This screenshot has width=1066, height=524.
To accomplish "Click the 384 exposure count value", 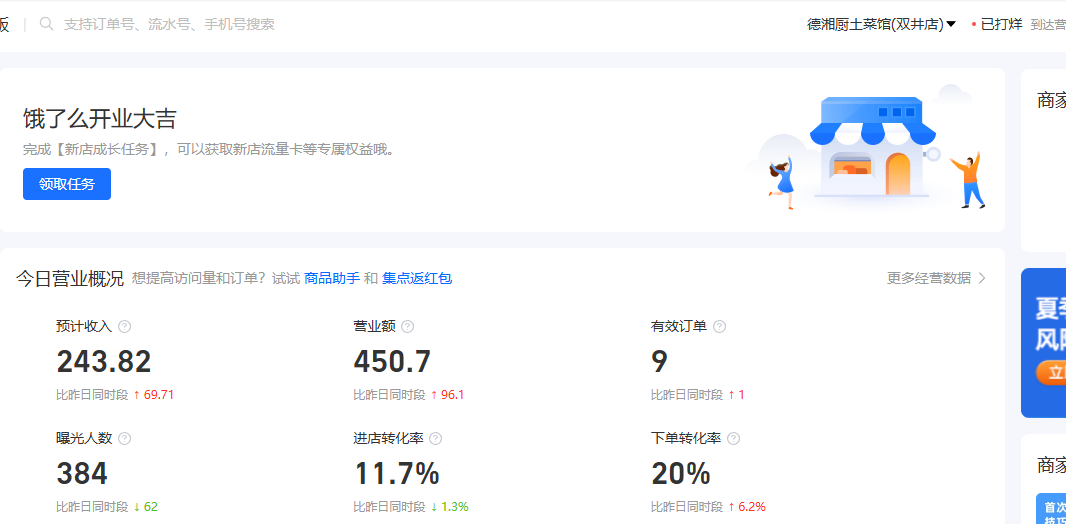I will 82,474.
